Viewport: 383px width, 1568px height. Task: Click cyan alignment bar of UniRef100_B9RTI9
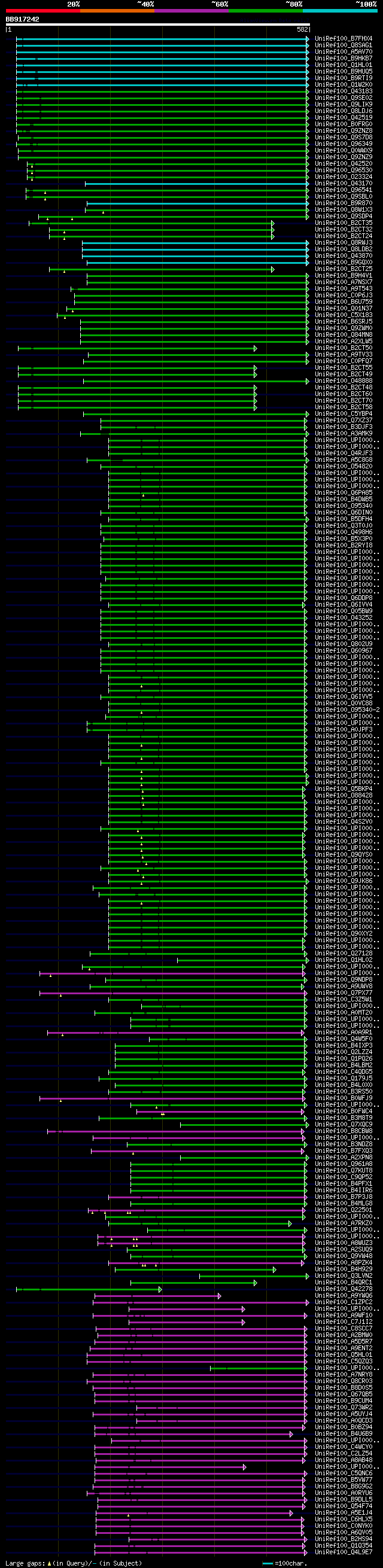(x=162, y=78)
